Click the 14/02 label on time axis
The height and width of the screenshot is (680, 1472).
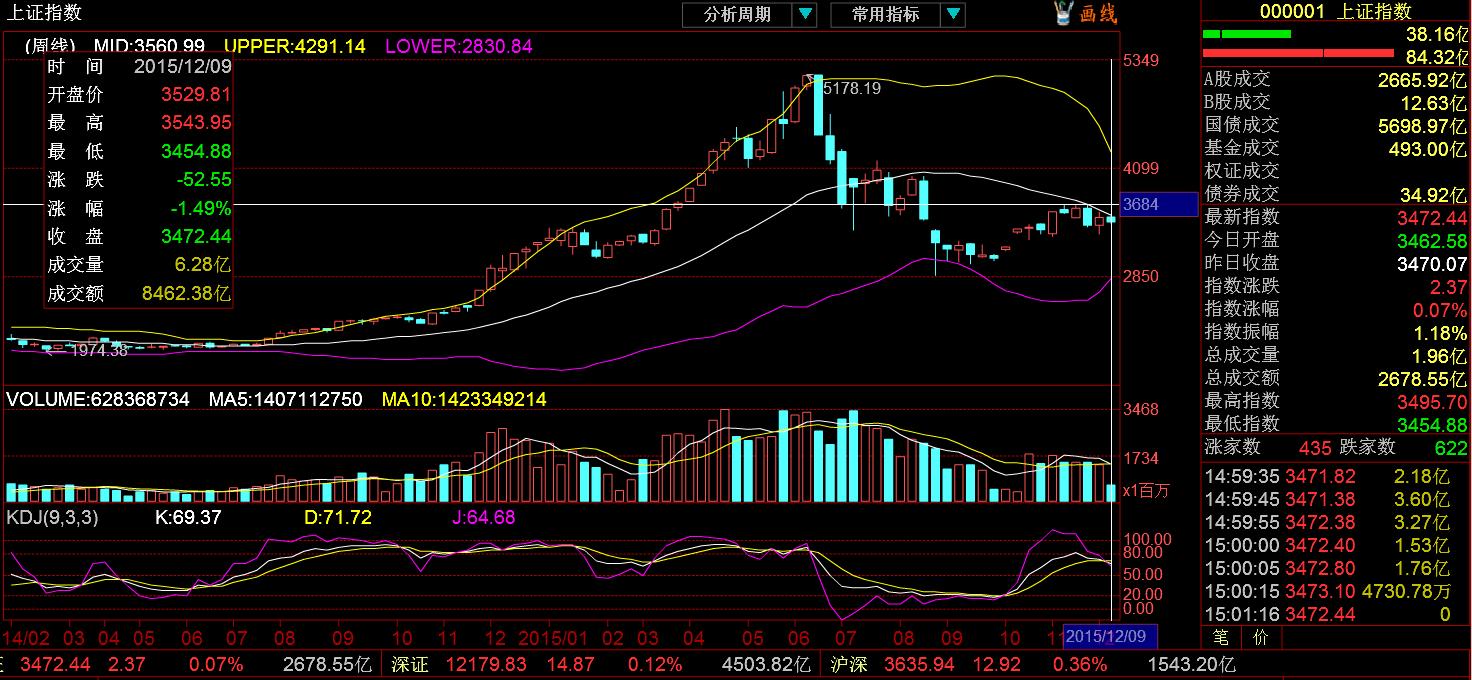26,637
